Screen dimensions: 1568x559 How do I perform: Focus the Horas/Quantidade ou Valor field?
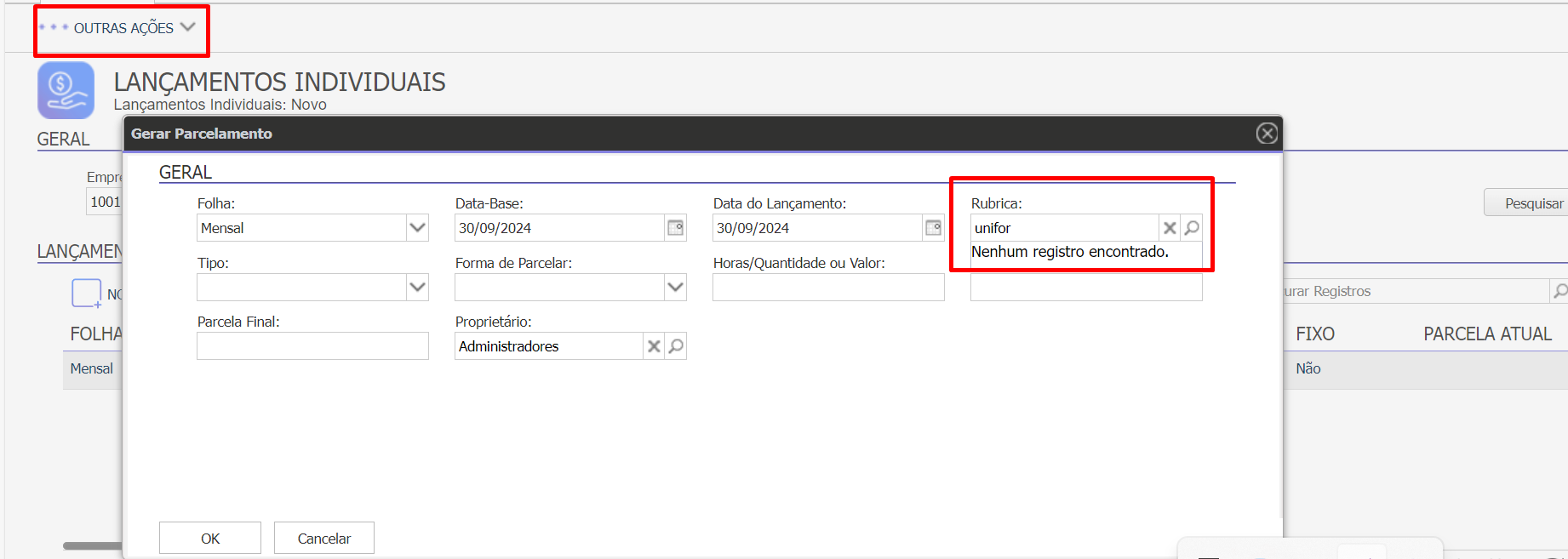828,287
